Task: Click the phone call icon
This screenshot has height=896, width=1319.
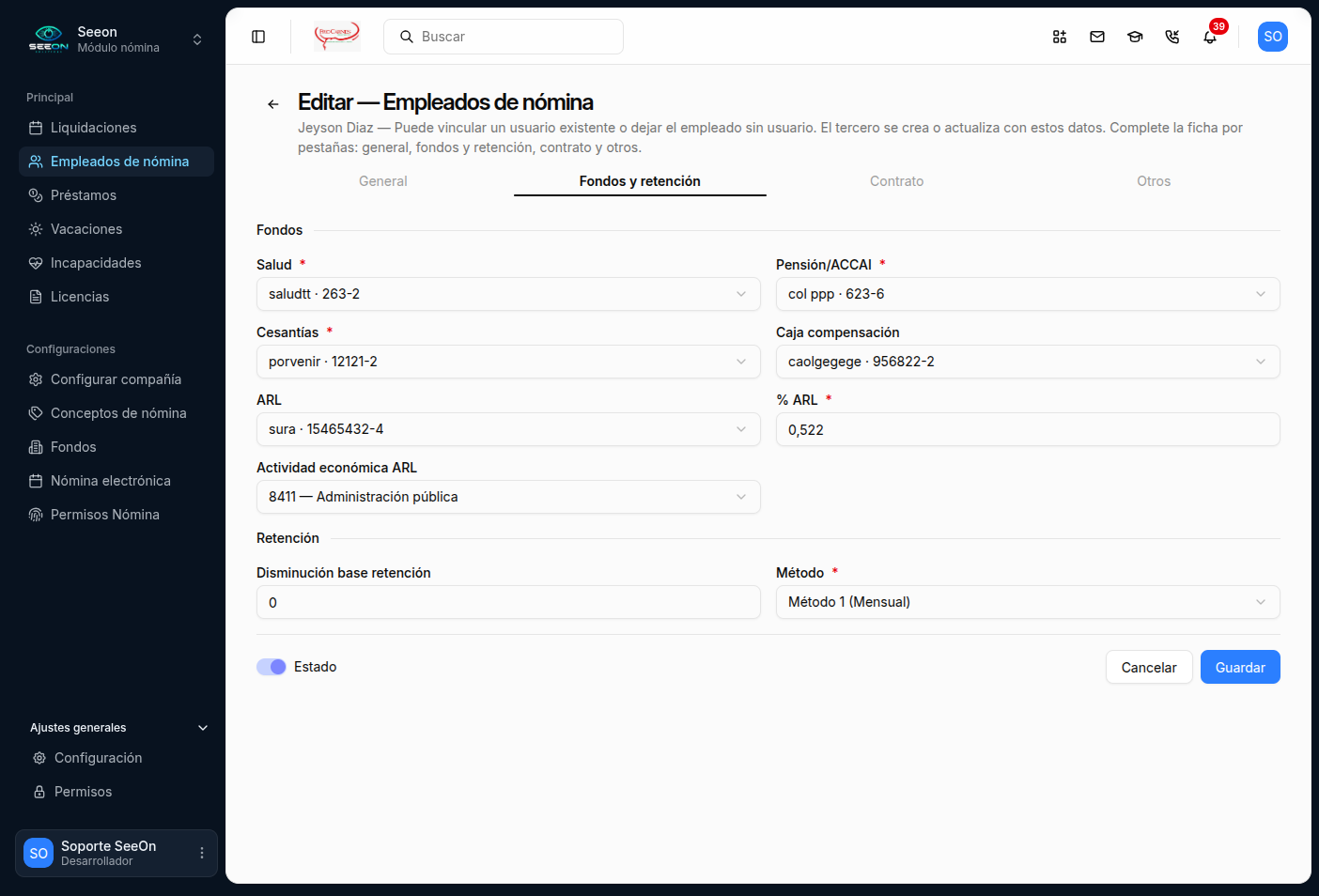Action: point(1172,37)
